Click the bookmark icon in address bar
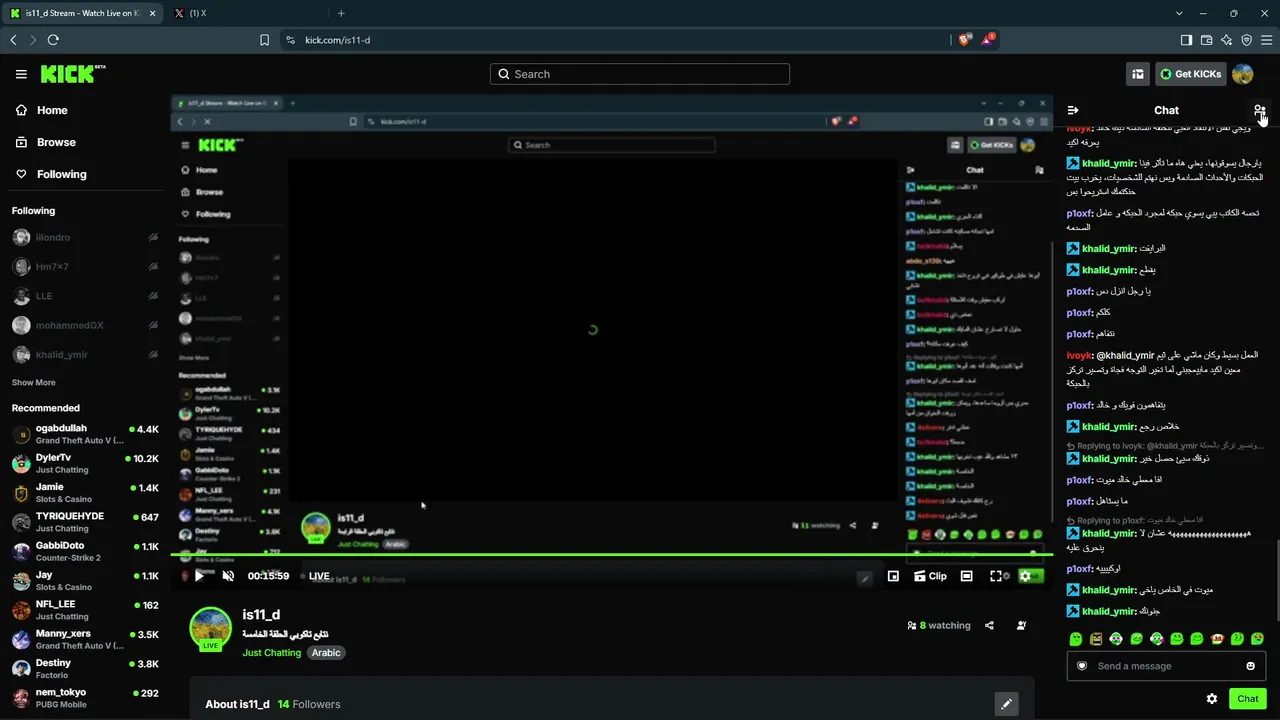1280x720 pixels. (264, 40)
